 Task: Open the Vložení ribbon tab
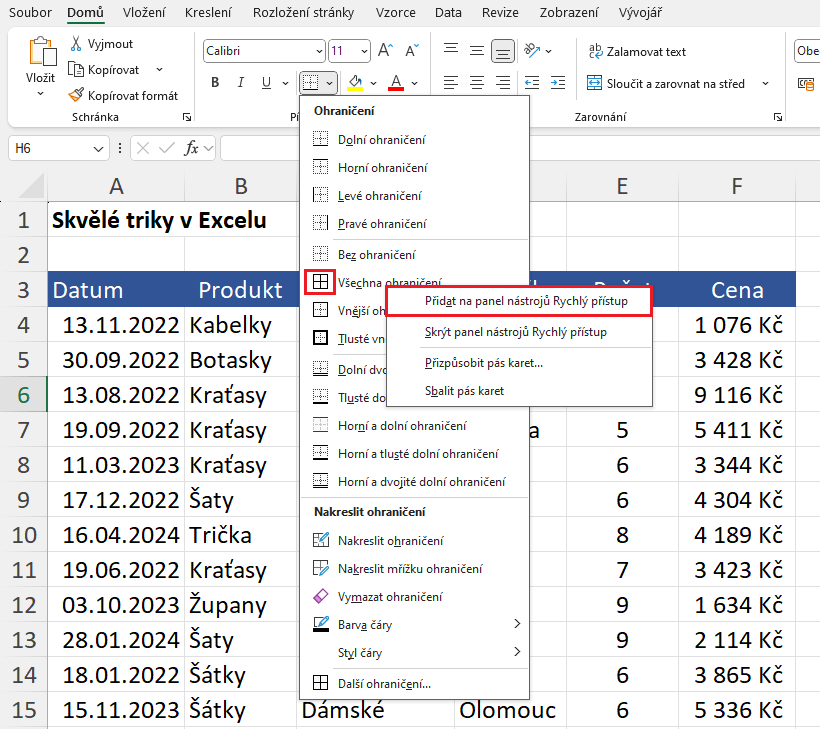(x=144, y=13)
